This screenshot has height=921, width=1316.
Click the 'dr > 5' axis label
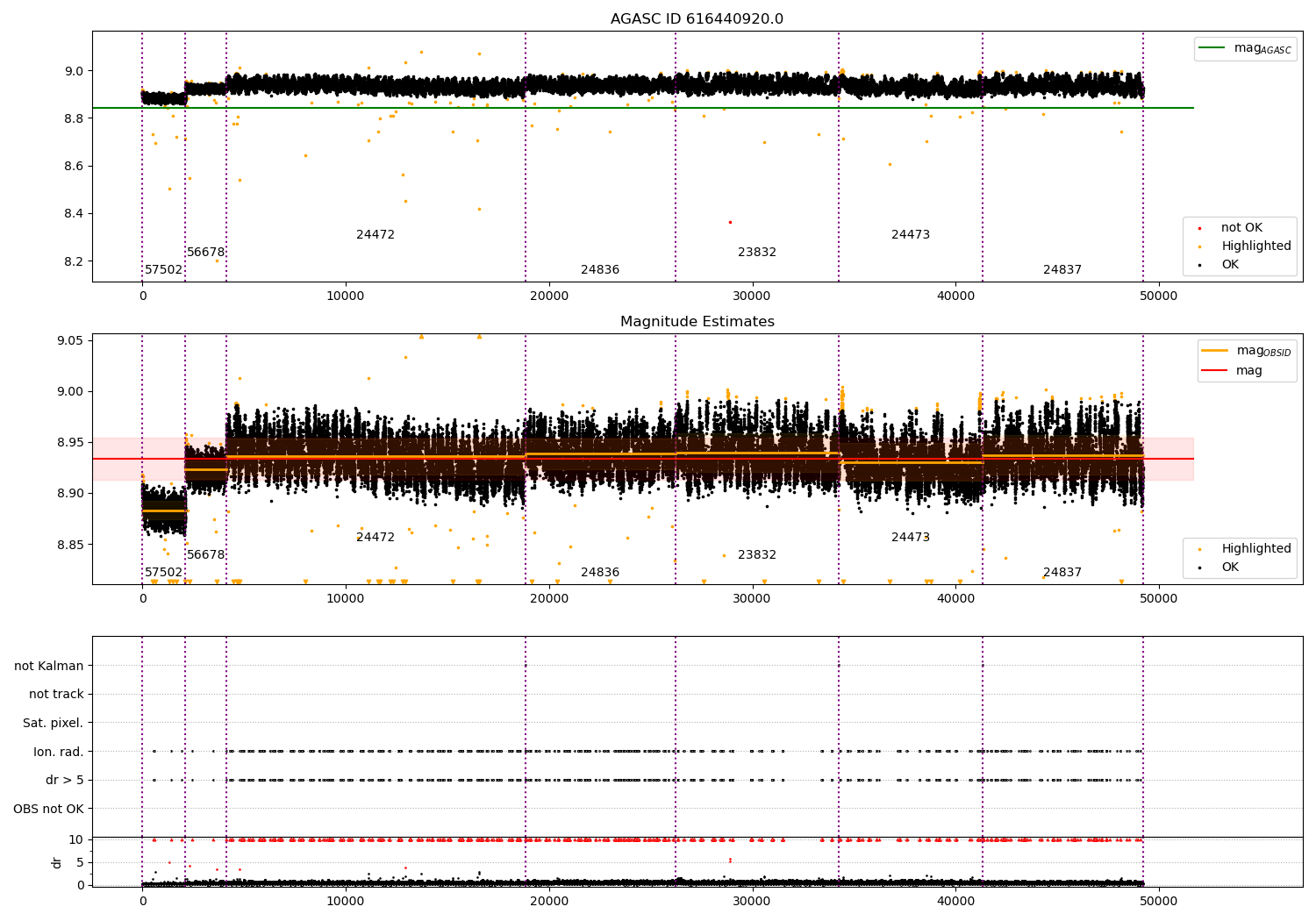65,780
